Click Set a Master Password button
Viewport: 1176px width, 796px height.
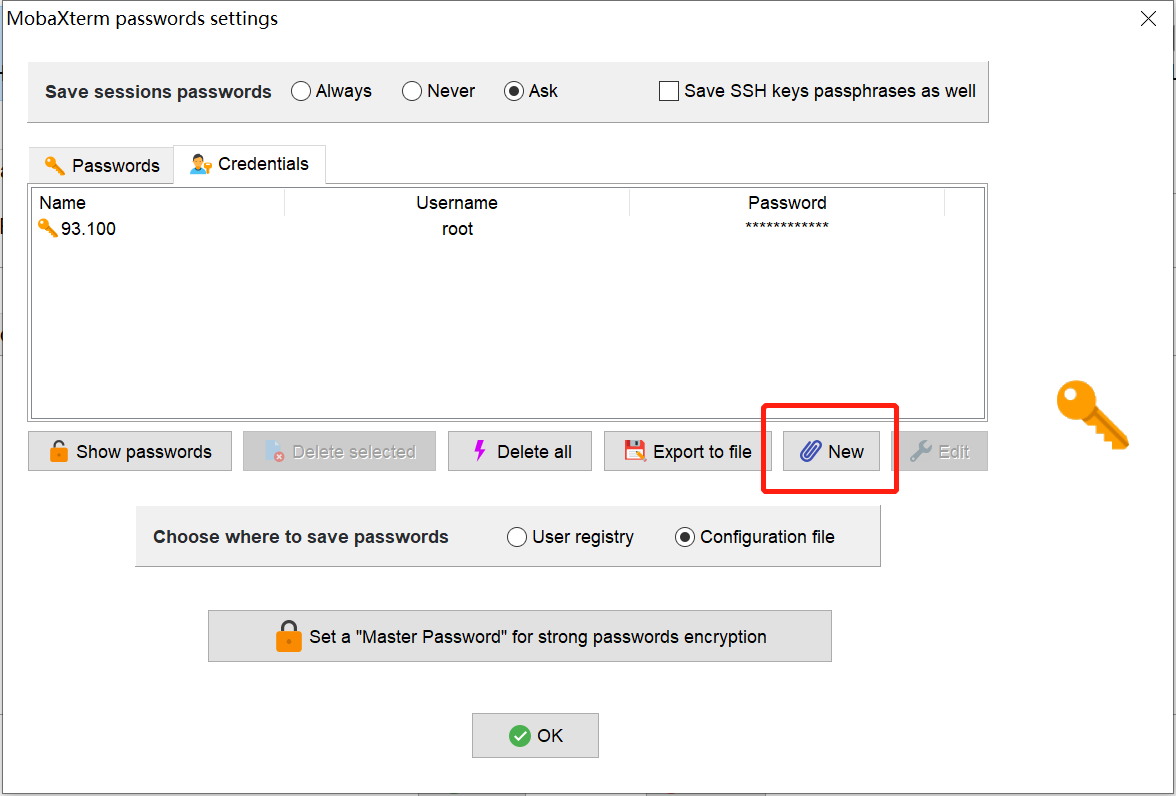[519, 636]
